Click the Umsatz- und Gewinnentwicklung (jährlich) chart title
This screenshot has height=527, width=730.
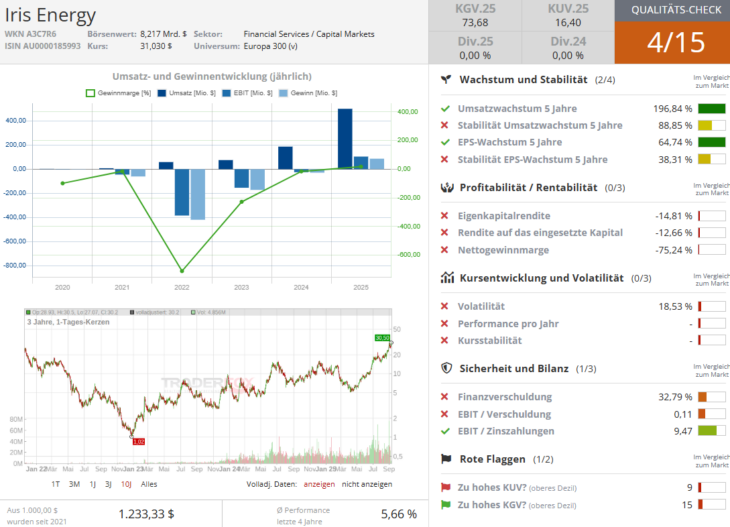click(212, 76)
